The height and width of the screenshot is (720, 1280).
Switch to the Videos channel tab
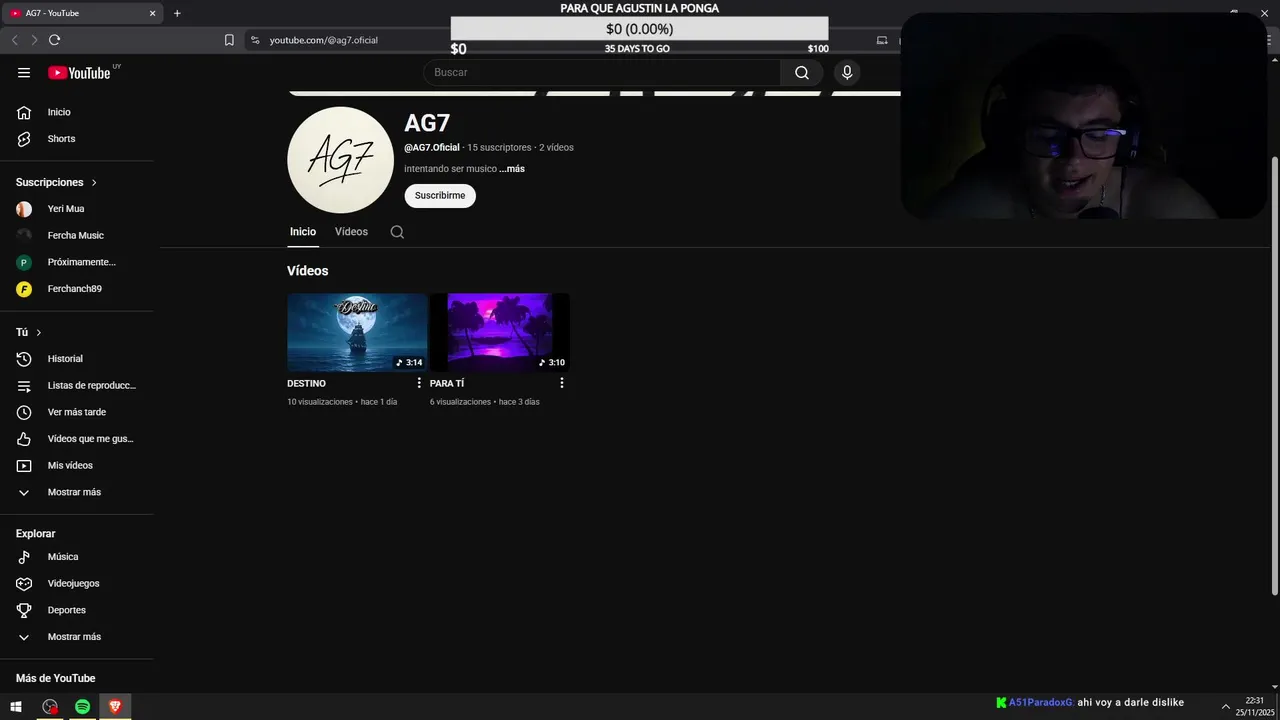[351, 232]
